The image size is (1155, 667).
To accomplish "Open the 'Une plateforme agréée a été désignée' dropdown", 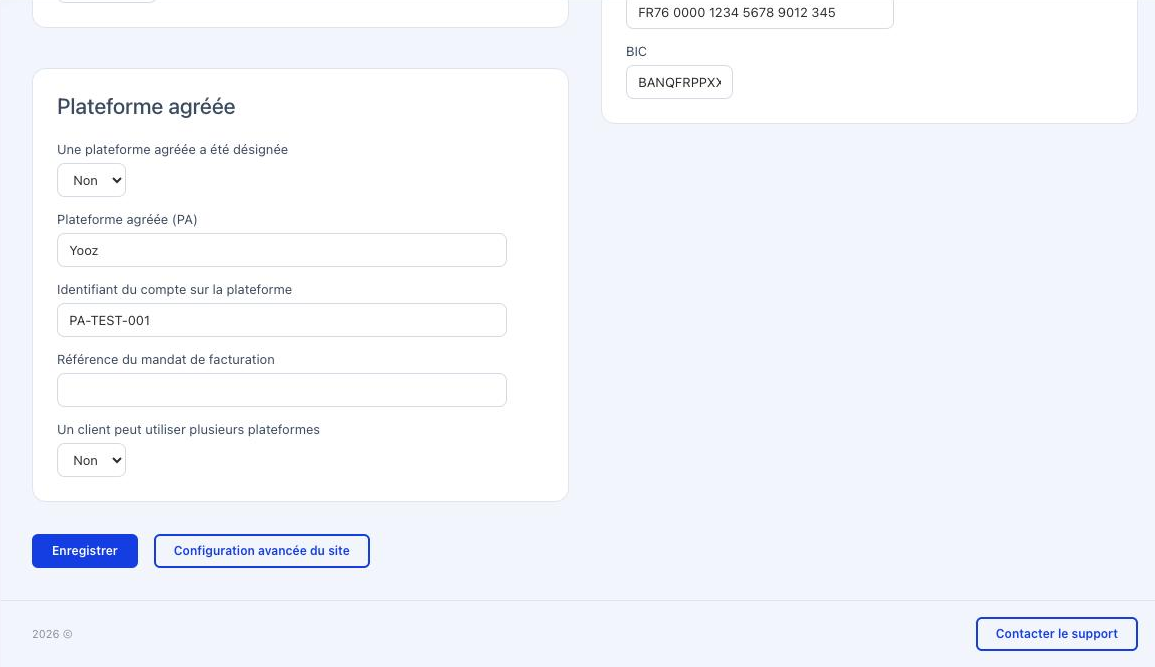I will 91,180.
